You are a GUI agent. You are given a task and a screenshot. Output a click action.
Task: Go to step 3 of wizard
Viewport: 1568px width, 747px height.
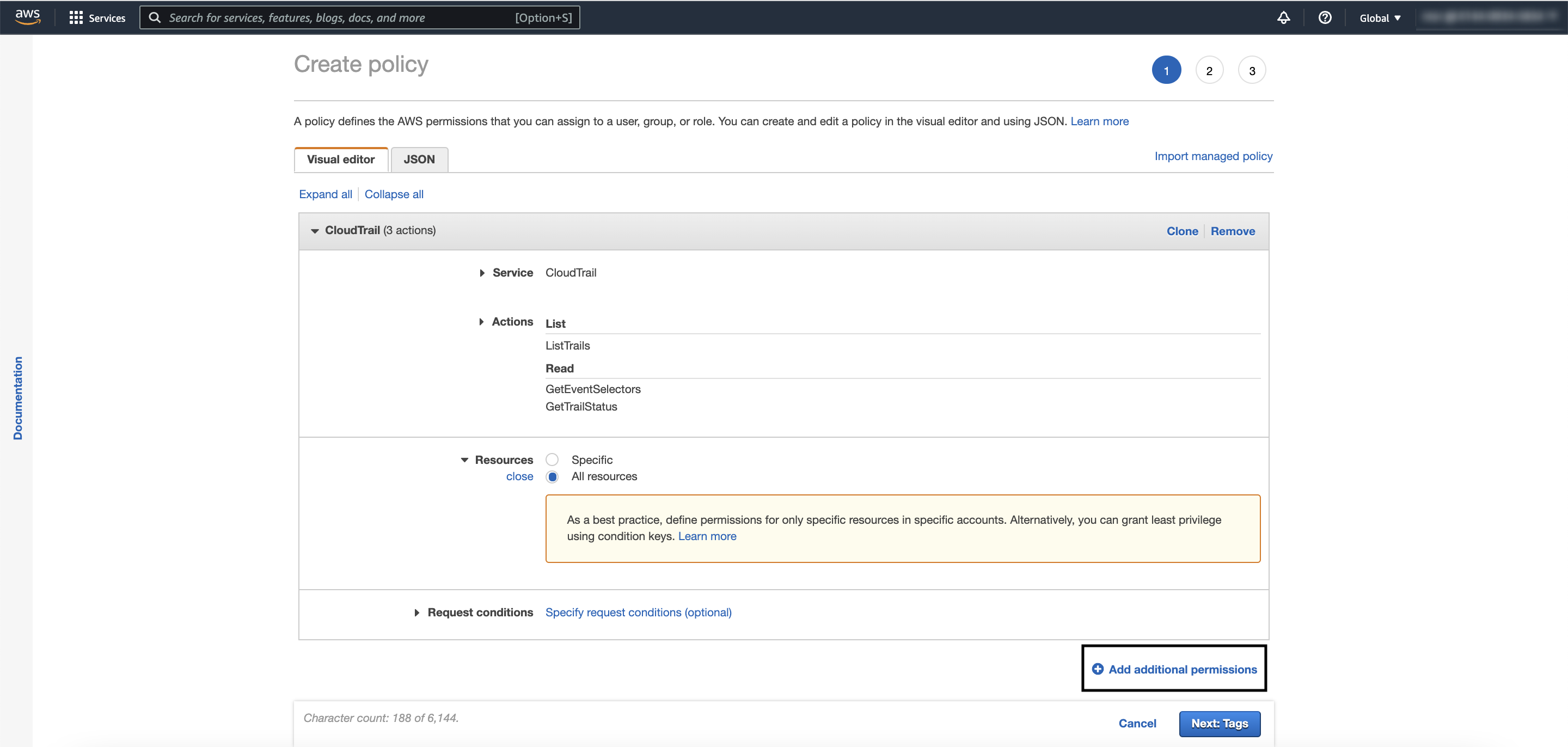[1252, 71]
